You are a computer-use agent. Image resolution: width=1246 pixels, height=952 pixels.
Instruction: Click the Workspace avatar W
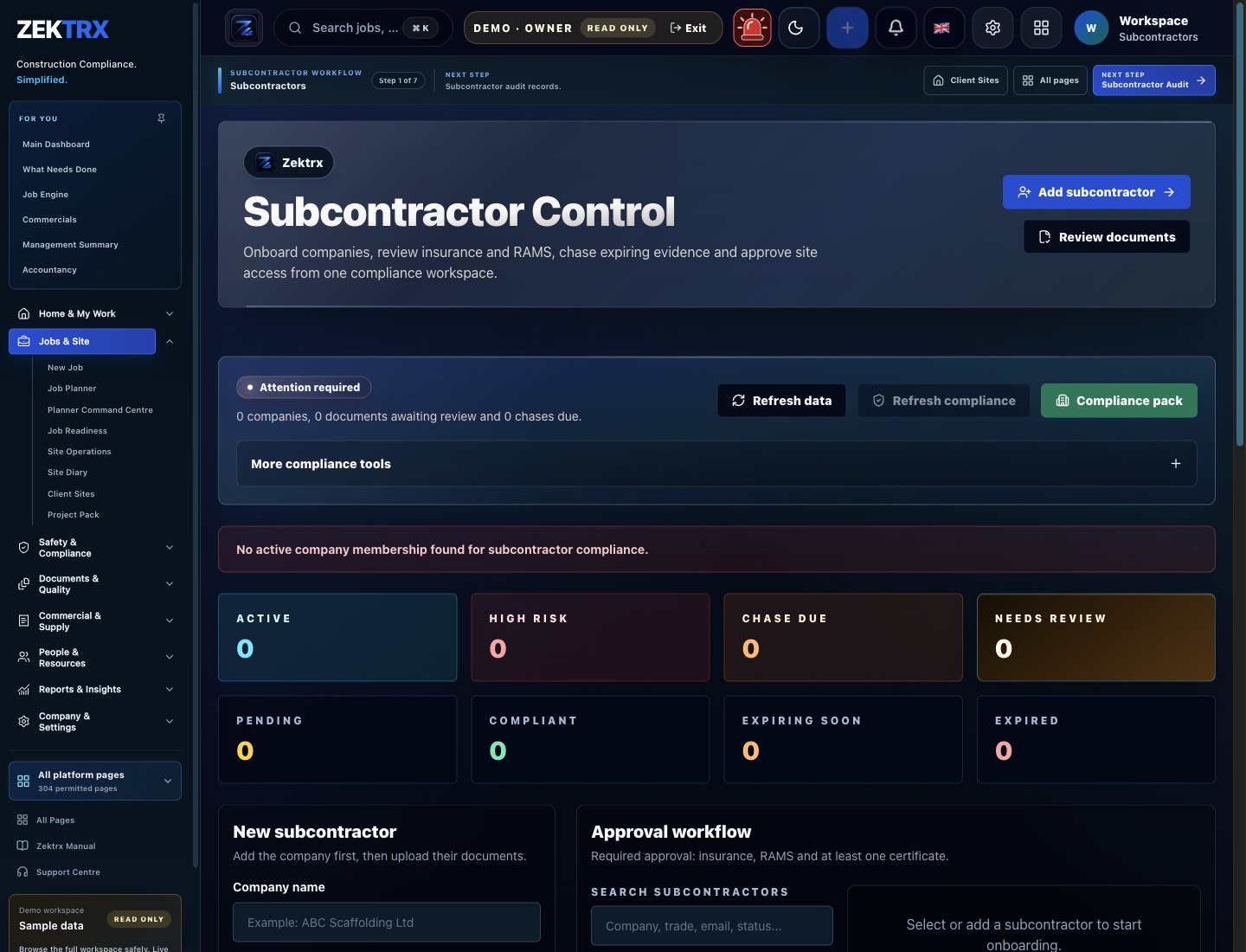(1091, 28)
